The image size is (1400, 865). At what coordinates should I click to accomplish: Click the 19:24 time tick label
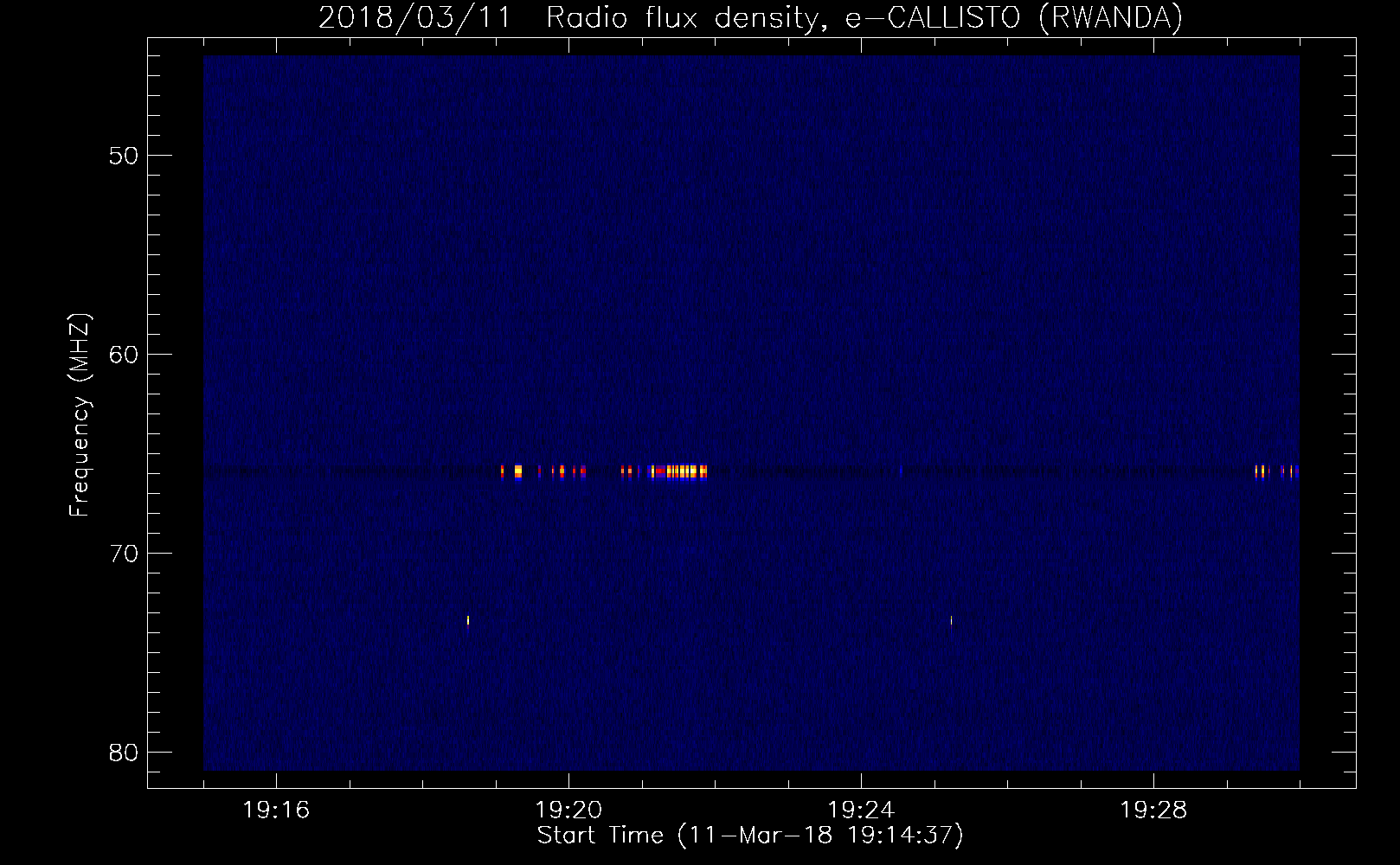click(x=861, y=811)
